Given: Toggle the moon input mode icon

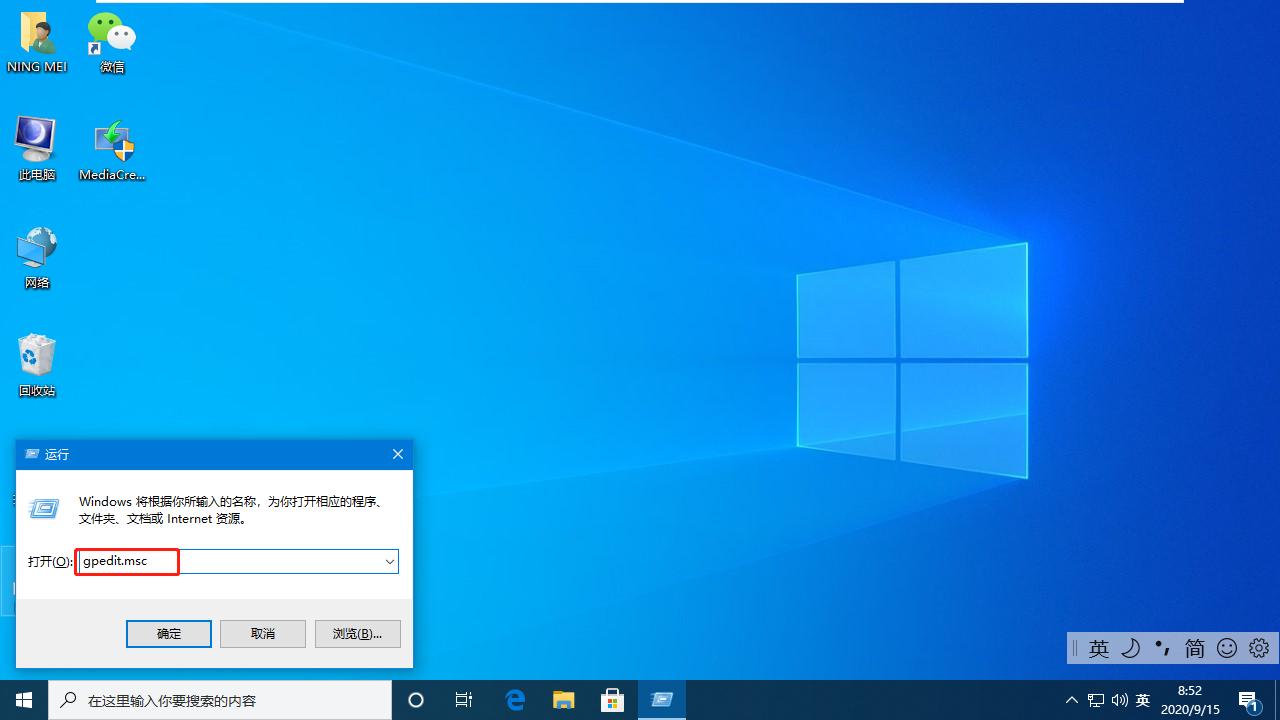Looking at the screenshot, I should [1131, 648].
